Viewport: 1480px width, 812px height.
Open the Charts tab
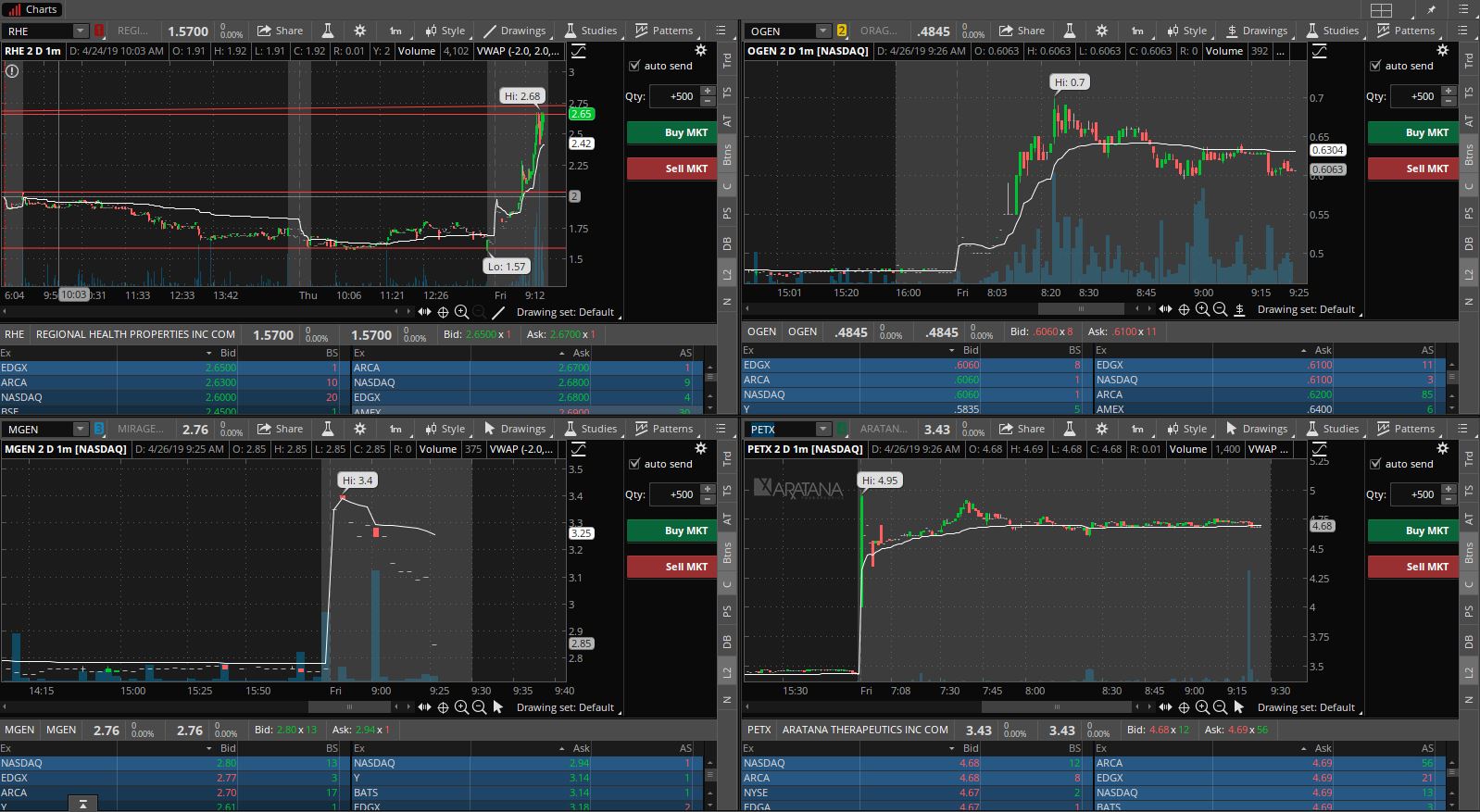[32, 9]
